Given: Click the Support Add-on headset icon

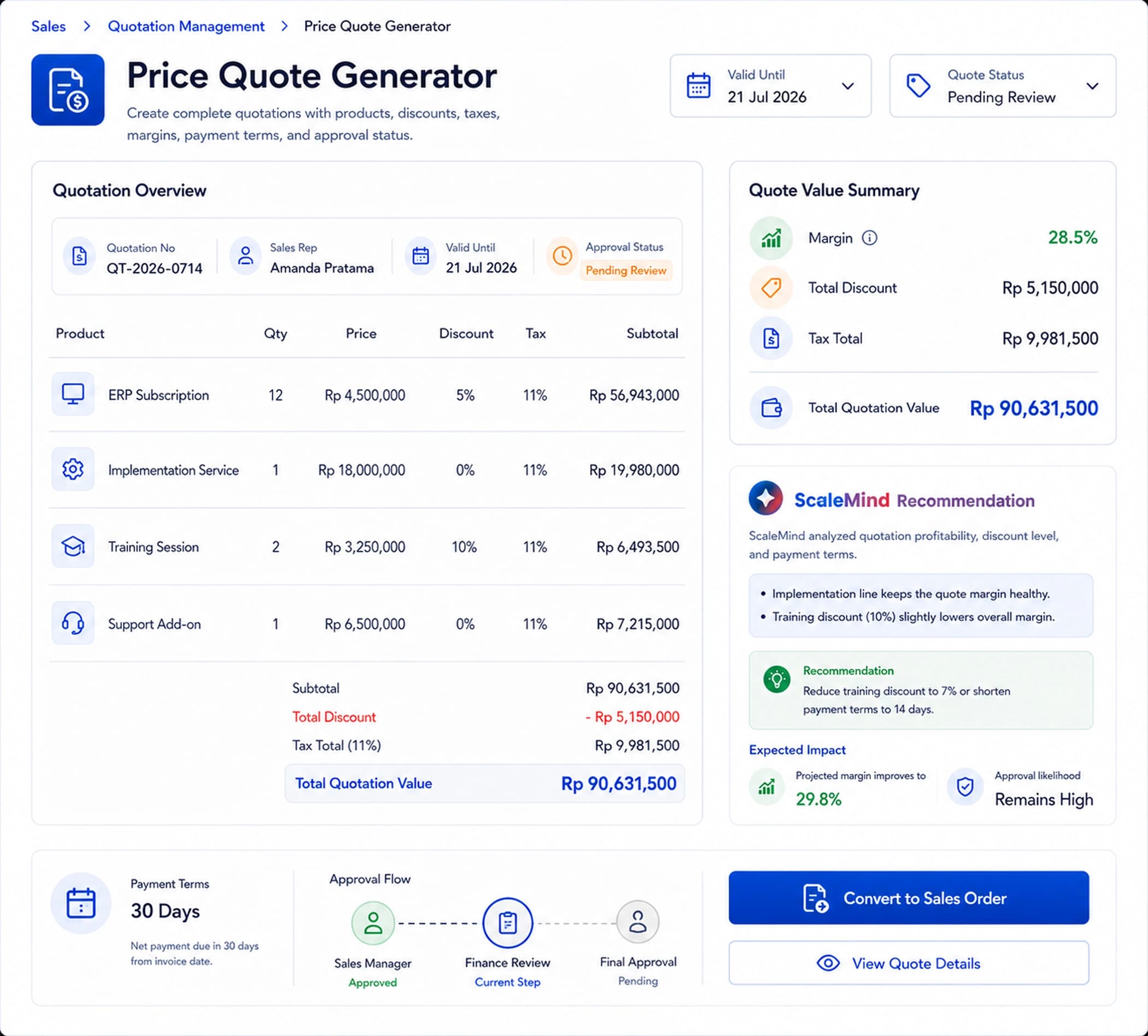Looking at the screenshot, I should point(73,623).
